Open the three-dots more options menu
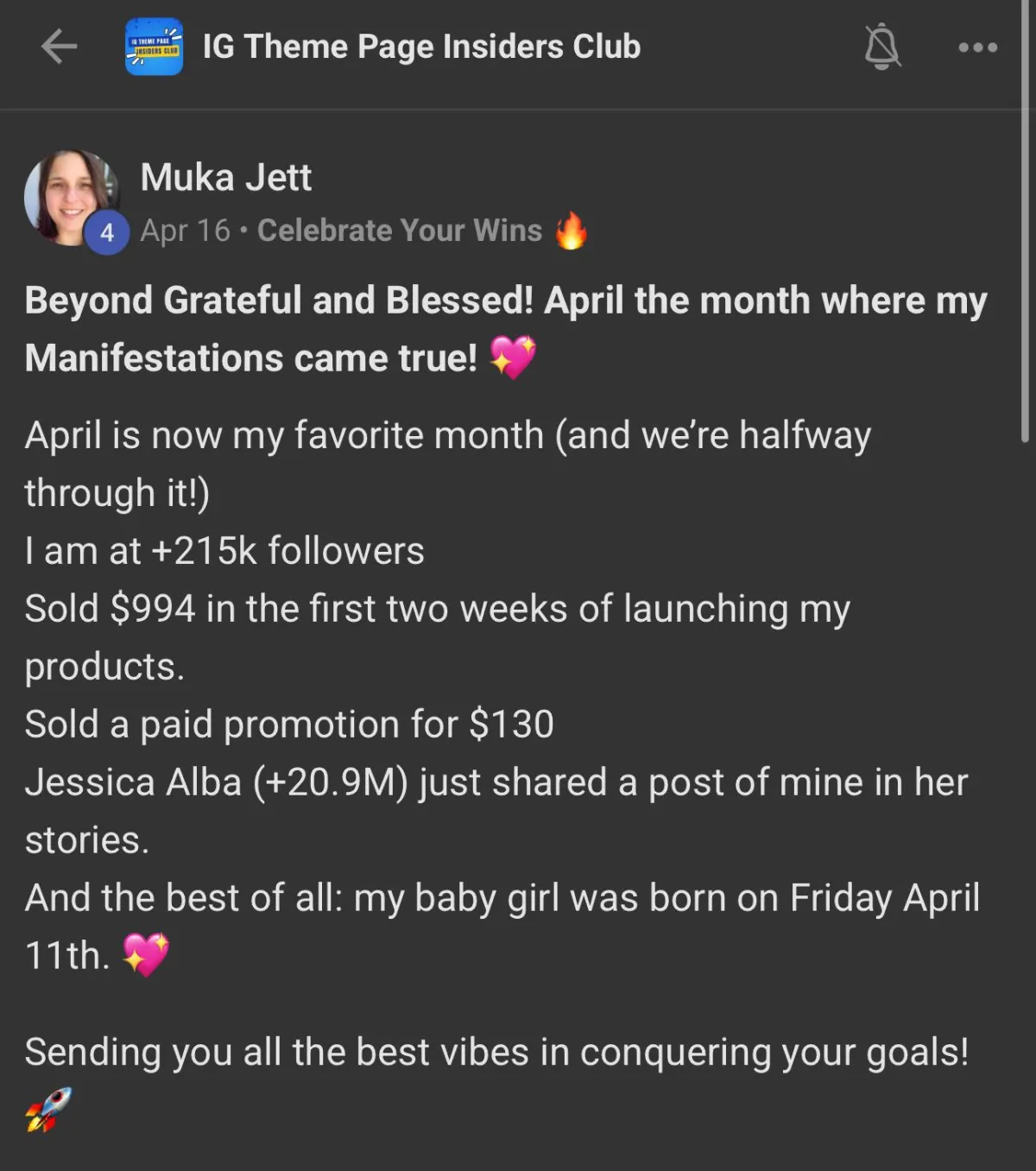Viewport: 1036px width, 1171px height. (978, 47)
